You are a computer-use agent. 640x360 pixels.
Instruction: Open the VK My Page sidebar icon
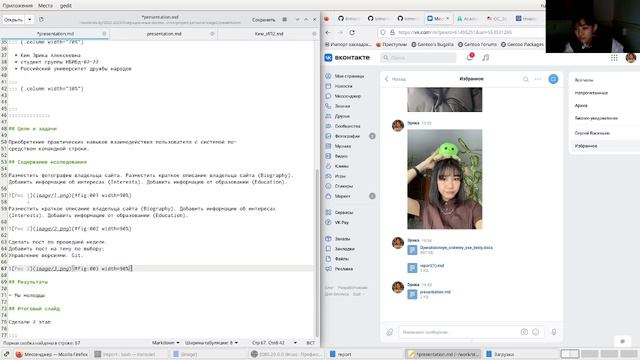(328, 76)
